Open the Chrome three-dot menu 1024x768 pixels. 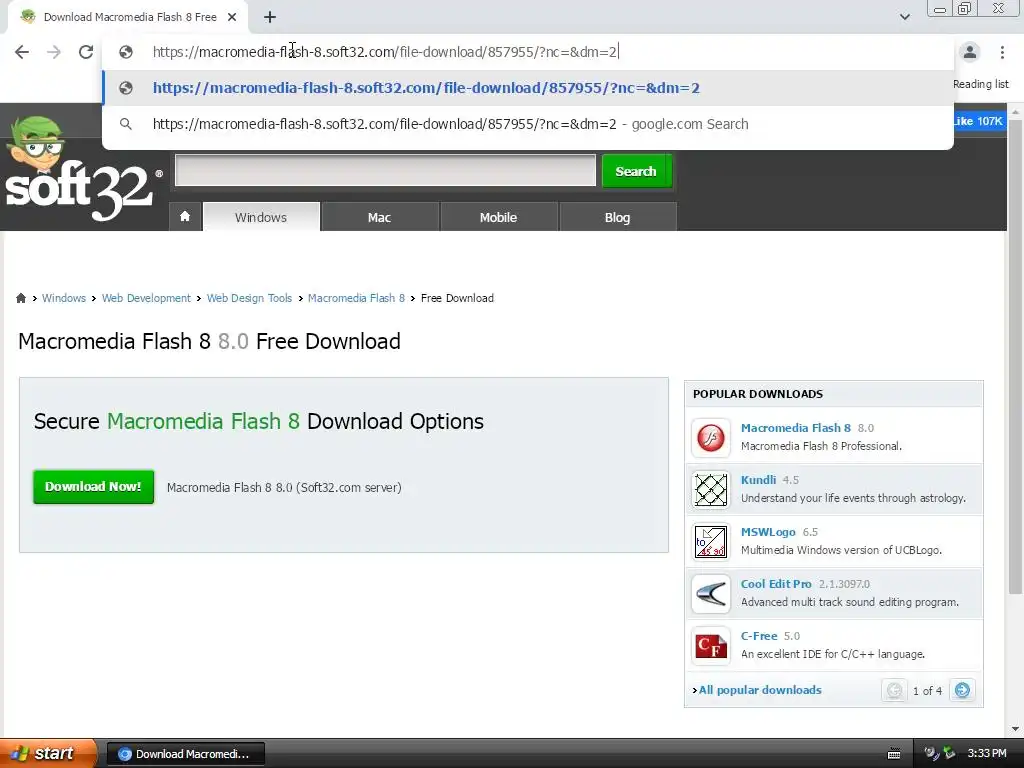1002,52
